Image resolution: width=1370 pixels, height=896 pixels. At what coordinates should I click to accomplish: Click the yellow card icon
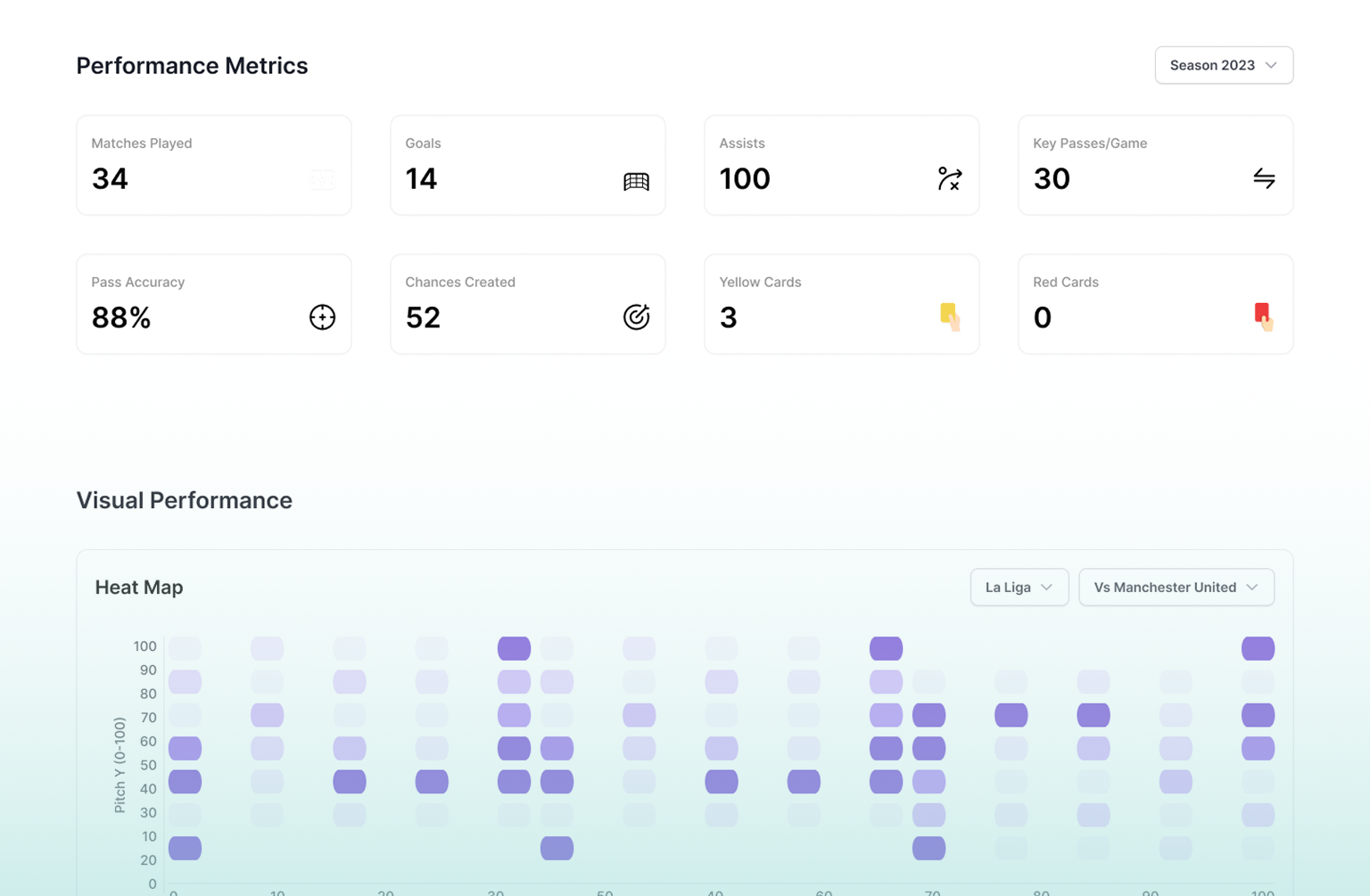pyautogui.click(x=950, y=316)
